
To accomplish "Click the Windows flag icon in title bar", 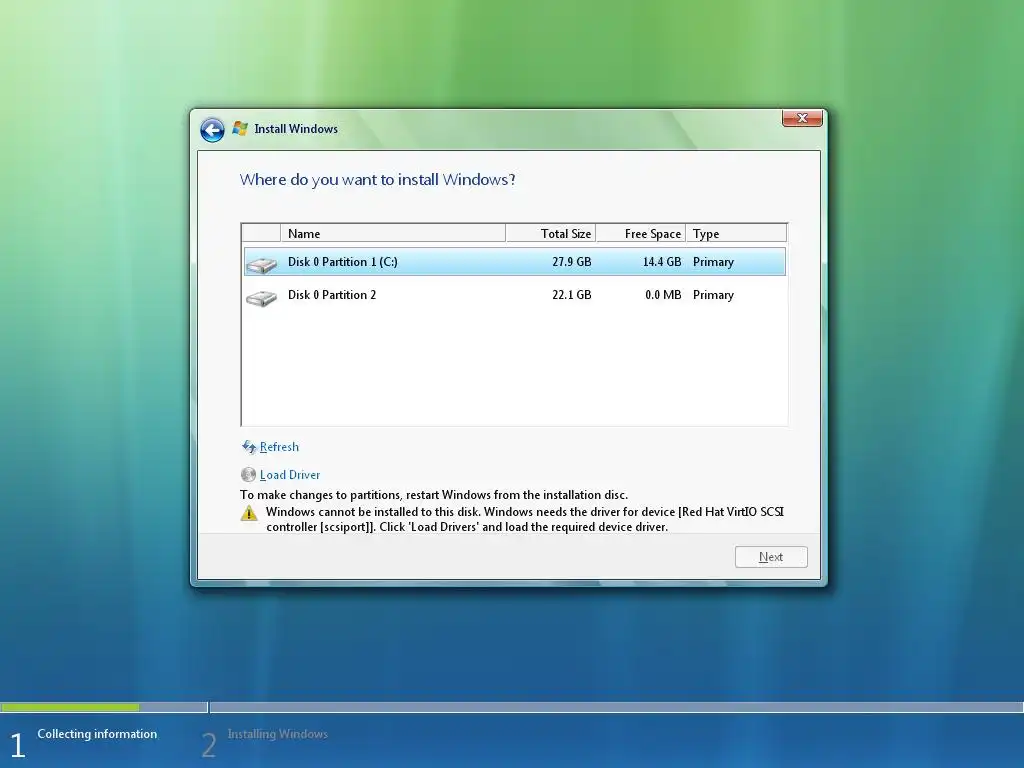I will [240, 129].
